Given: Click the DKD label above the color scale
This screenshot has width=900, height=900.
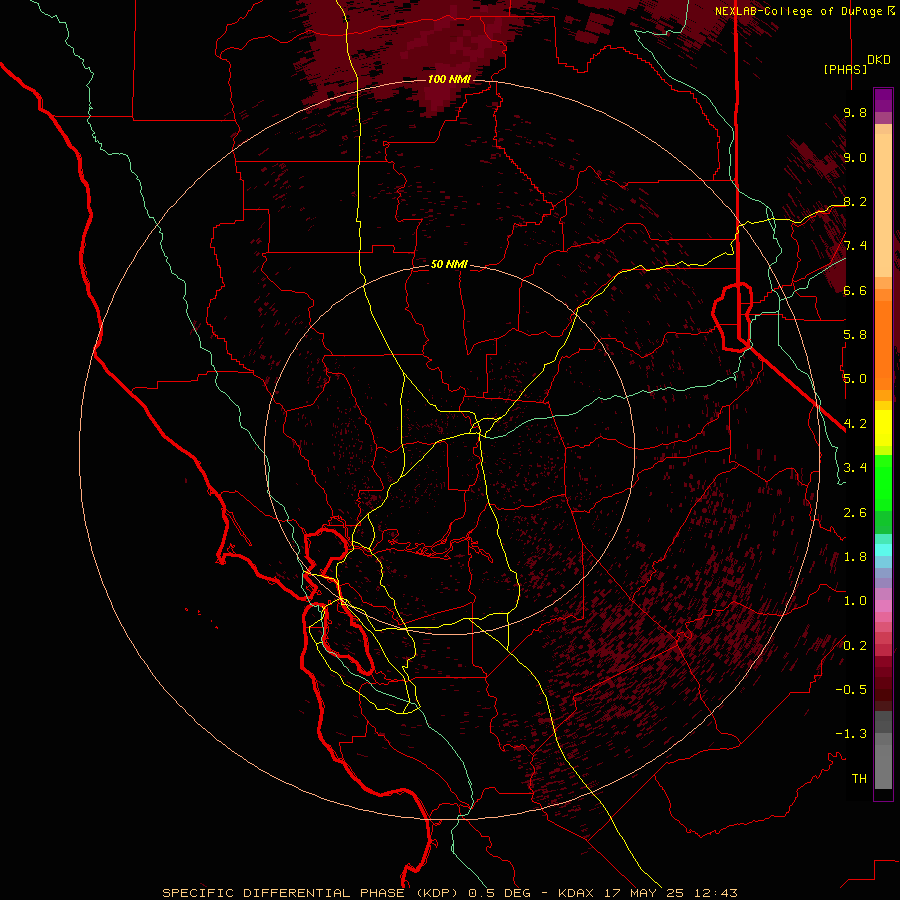Looking at the screenshot, I should point(879,60).
